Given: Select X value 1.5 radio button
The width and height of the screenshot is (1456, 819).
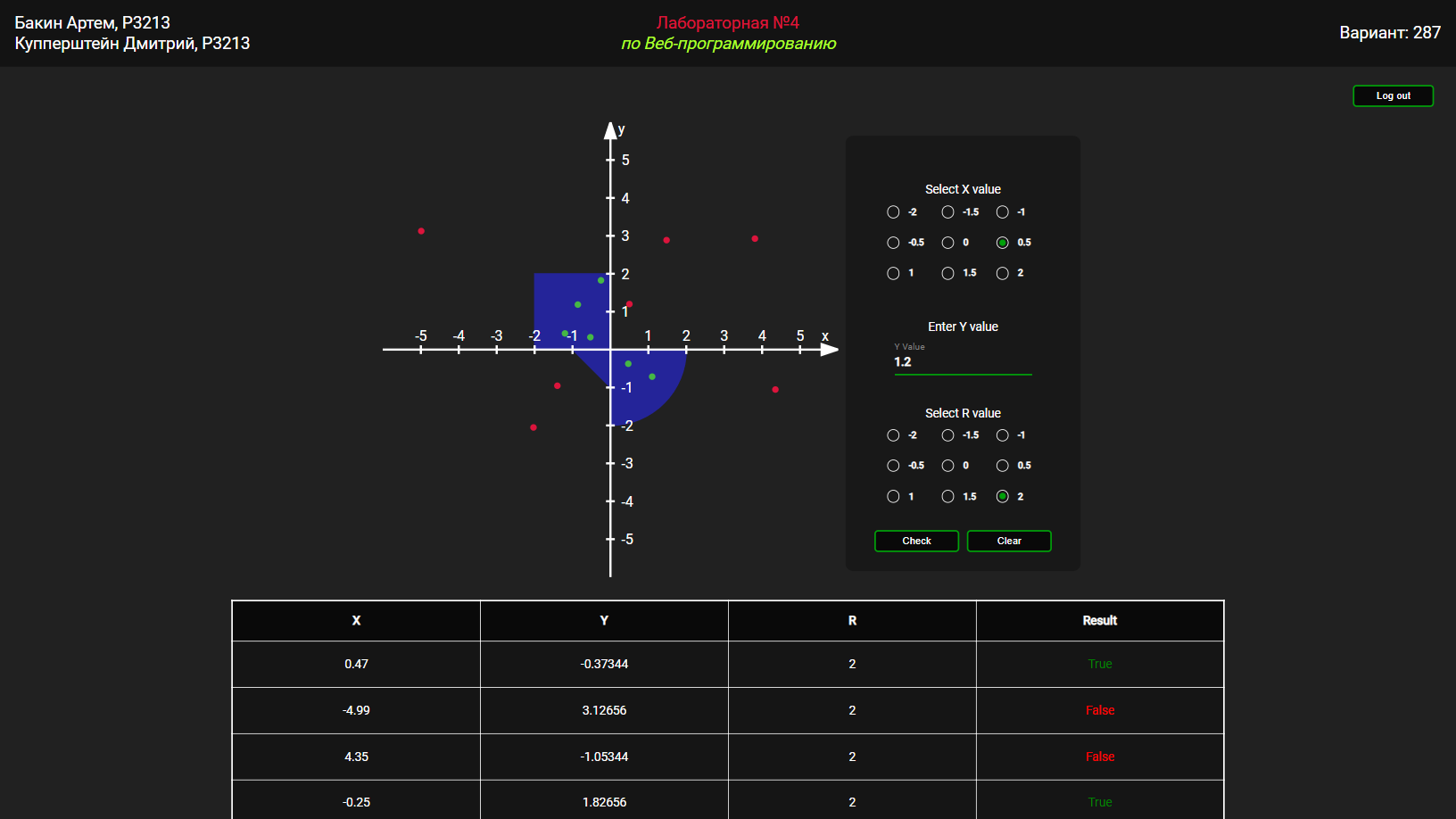Looking at the screenshot, I should [x=947, y=274].
